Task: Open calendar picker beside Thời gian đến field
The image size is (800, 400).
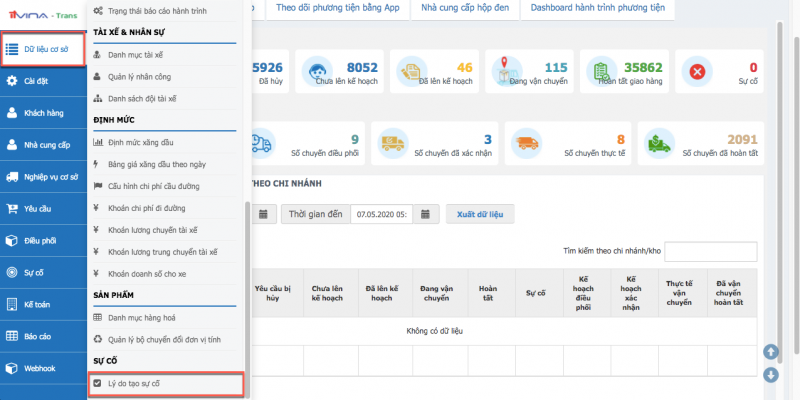Action: coord(427,214)
